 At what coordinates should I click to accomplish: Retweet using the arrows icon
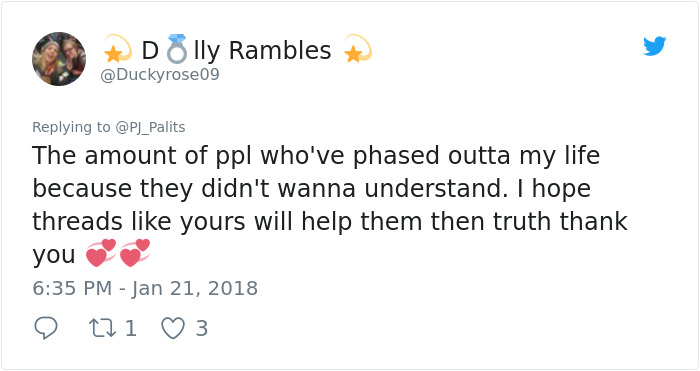pyautogui.click(x=103, y=328)
